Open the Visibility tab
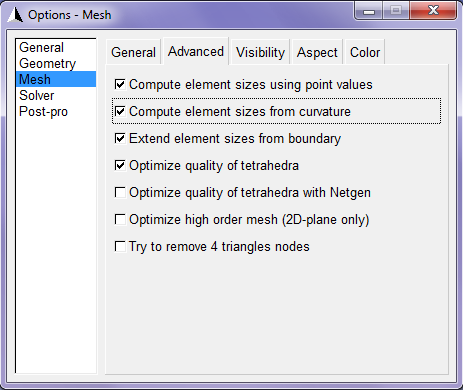The image size is (465, 392). click(260, 52)
